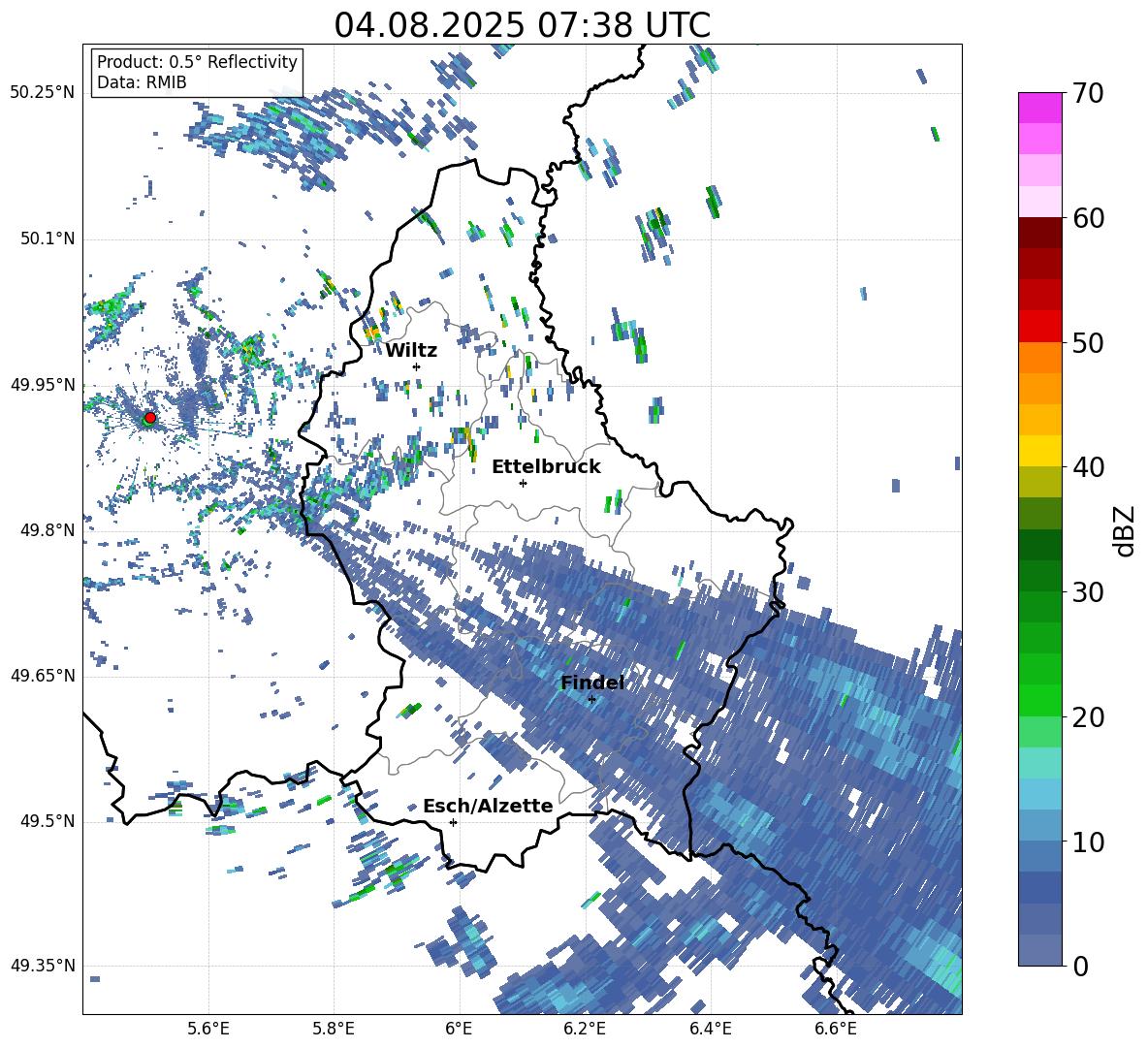This screenshot has height=1048, width=1148.
Task: Click the title 04.08.2025 07:38 UTC
Action: tap(522, 25)
